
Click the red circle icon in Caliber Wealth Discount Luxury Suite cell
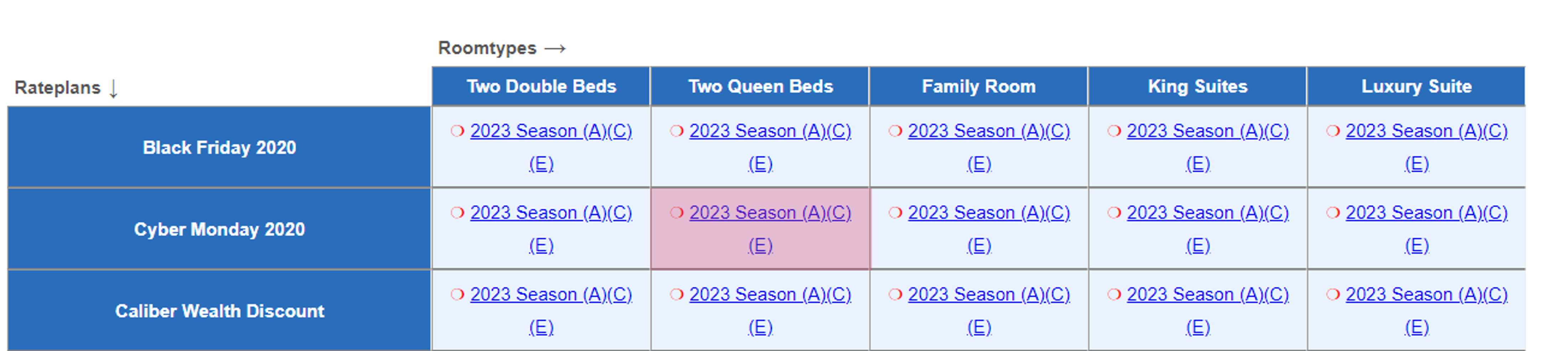pos(1333,294)
